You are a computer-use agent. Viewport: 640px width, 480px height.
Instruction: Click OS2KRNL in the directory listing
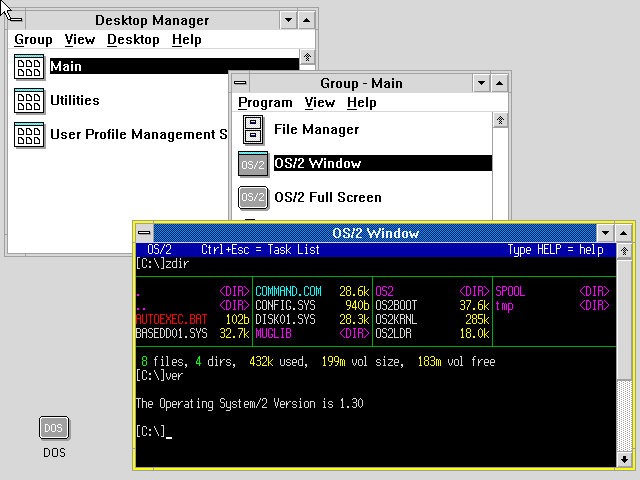point(396,319)
